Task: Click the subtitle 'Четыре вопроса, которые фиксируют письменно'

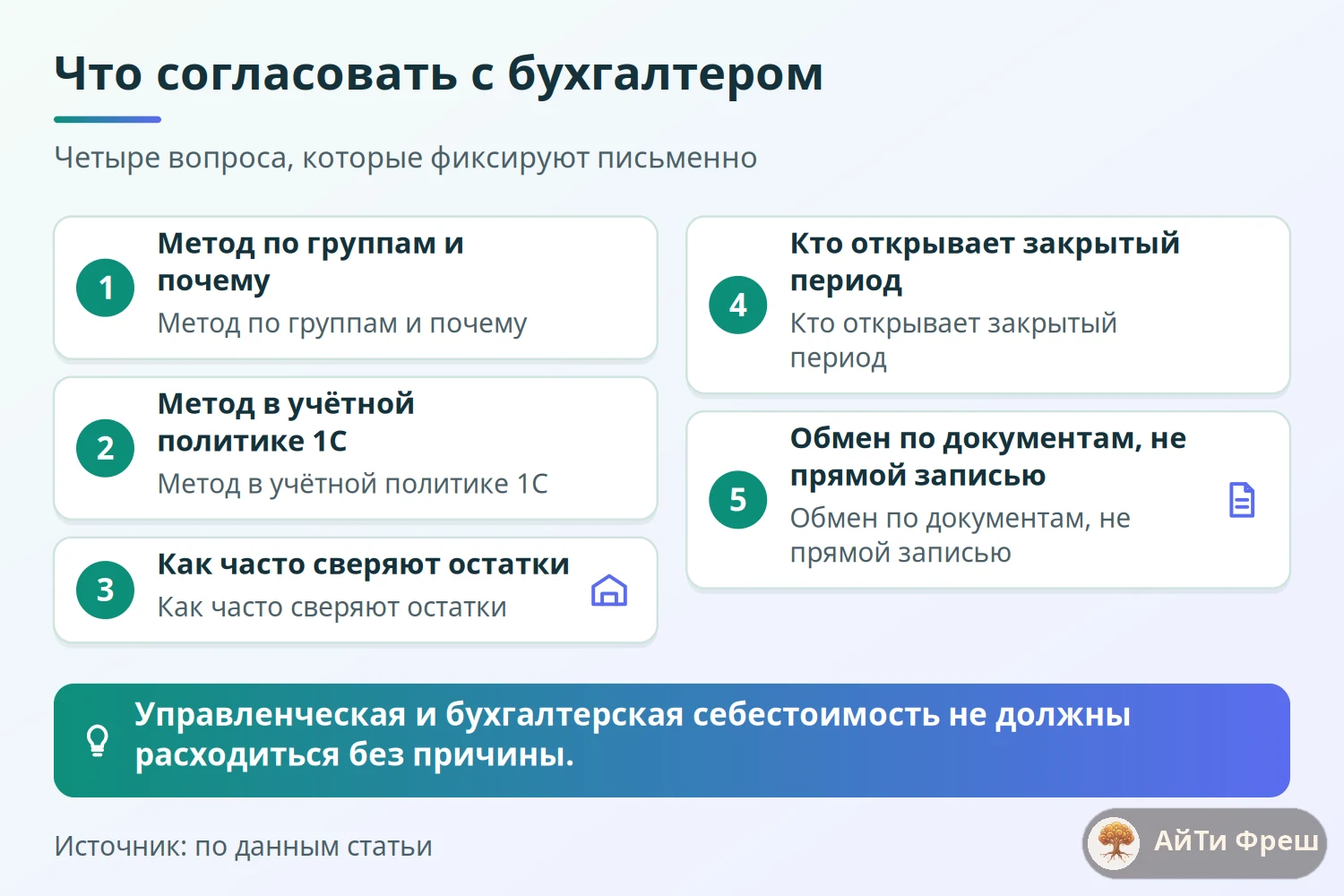Action: click(406, 158)
